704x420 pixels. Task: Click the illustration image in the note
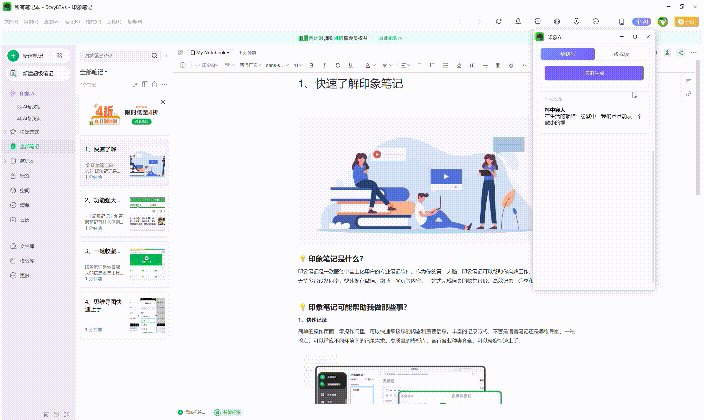tap(415, 180)
